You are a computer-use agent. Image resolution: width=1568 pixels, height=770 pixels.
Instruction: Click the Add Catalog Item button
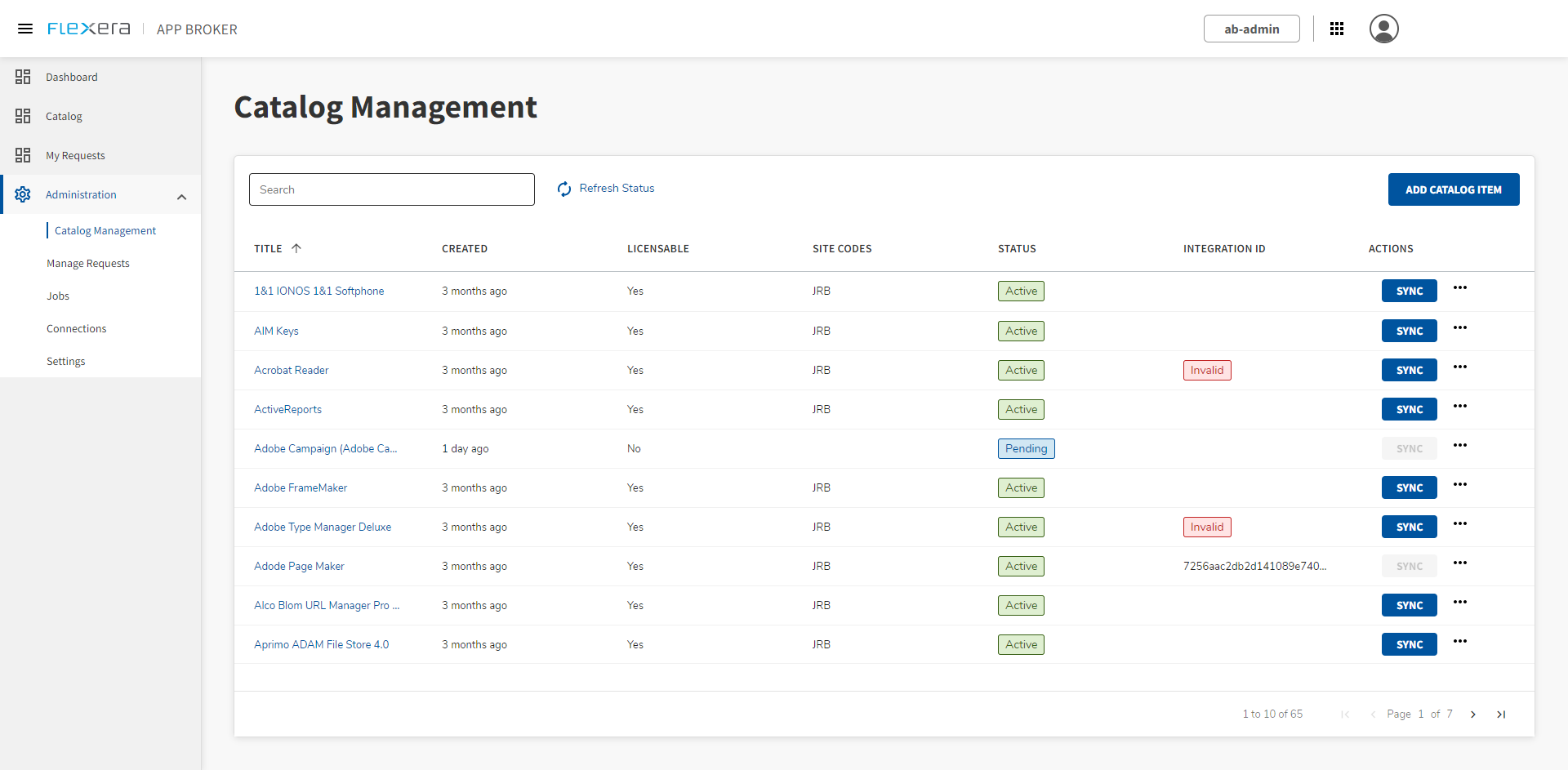[x=1454, y=189]
